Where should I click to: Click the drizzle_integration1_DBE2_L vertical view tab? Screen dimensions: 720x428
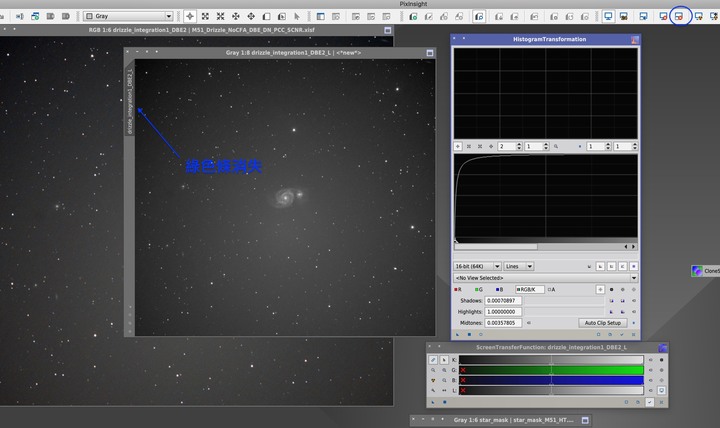[x=129, y=101]
